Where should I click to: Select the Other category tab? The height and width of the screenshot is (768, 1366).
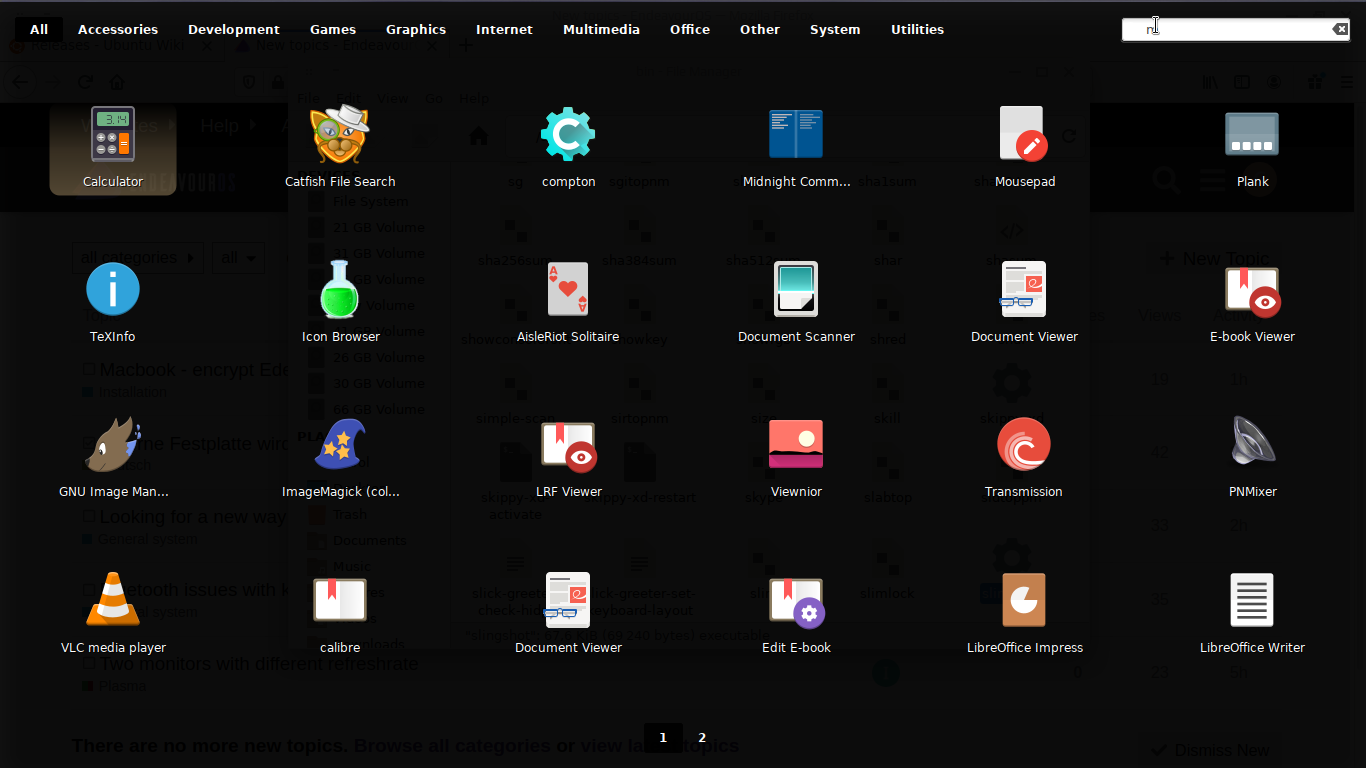tap(760, 29)
